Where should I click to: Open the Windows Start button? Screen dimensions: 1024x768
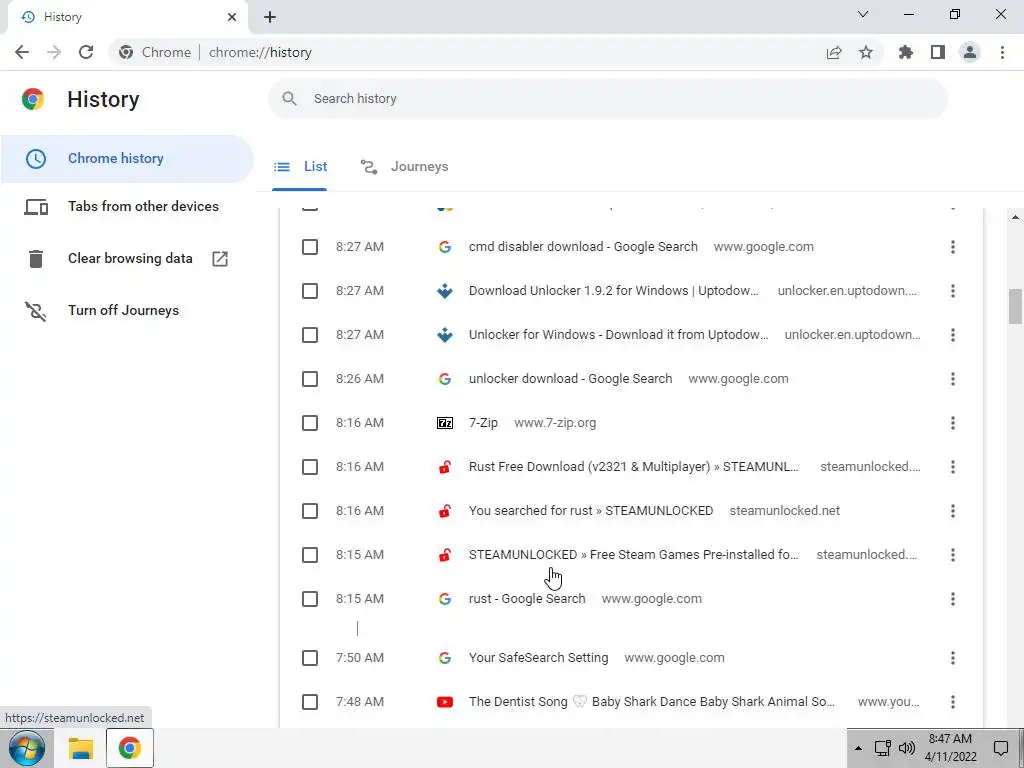pyautogui.click(x=27, y=748)
